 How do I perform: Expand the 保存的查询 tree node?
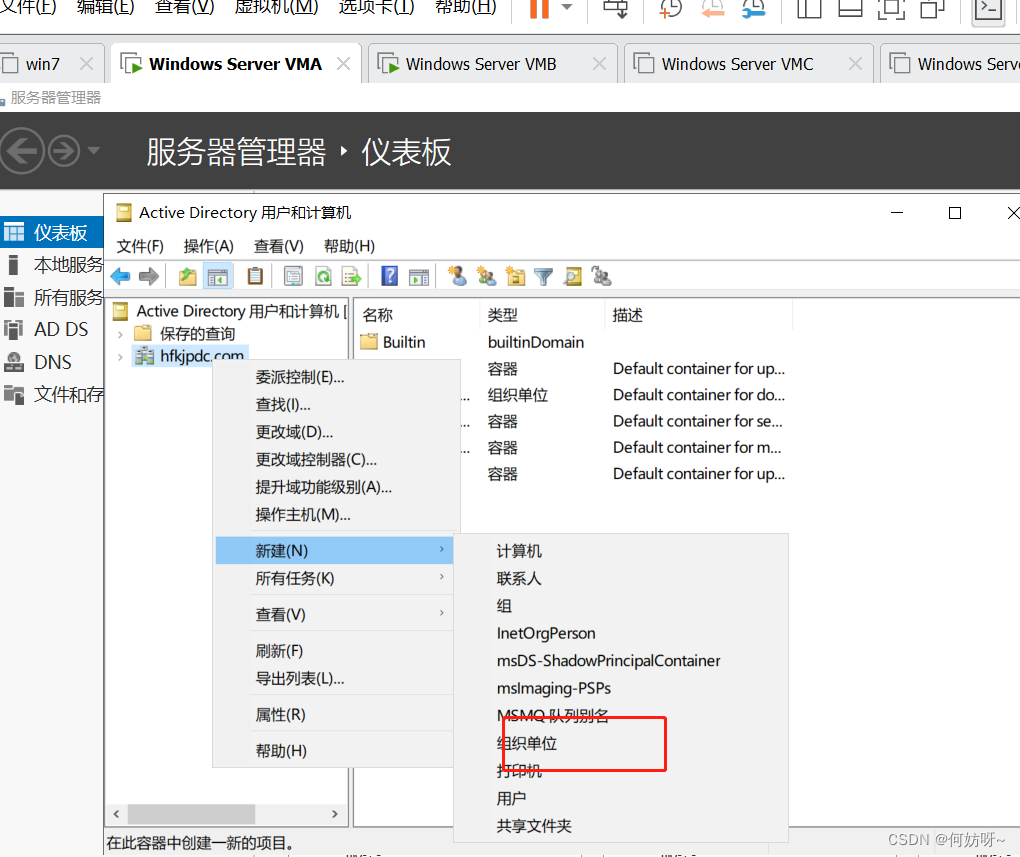[x=121, y=334]
